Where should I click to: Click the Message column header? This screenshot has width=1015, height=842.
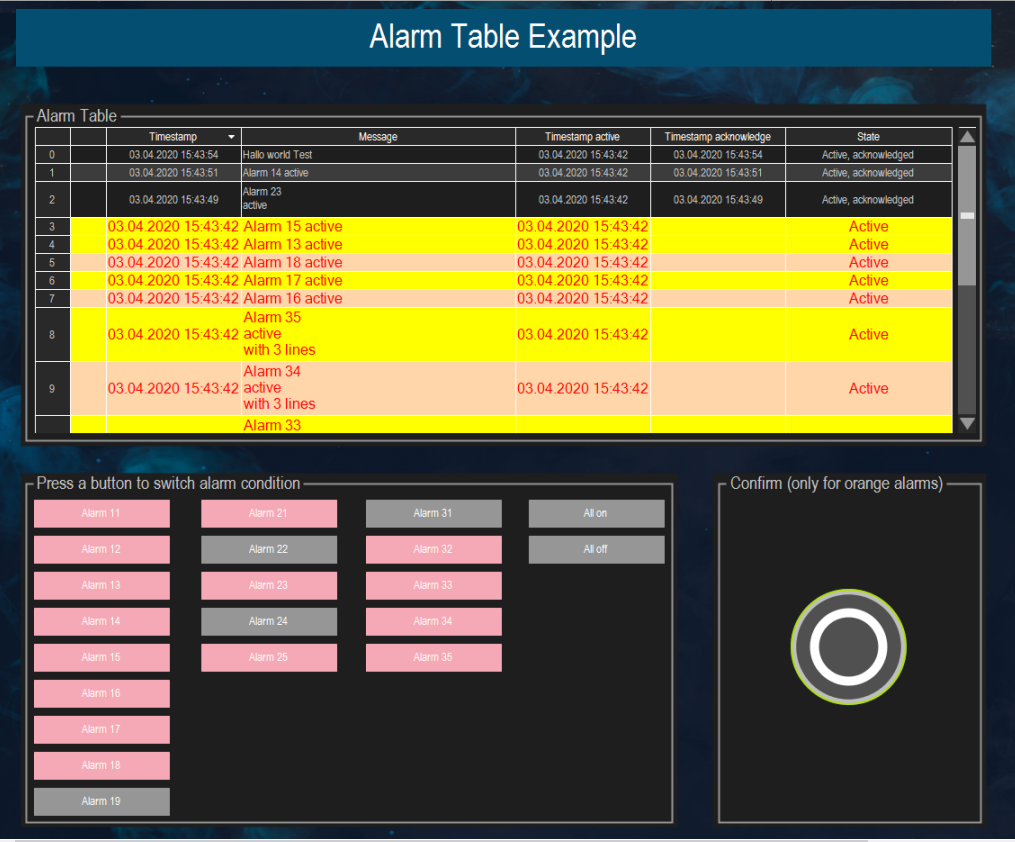[377, 137]
